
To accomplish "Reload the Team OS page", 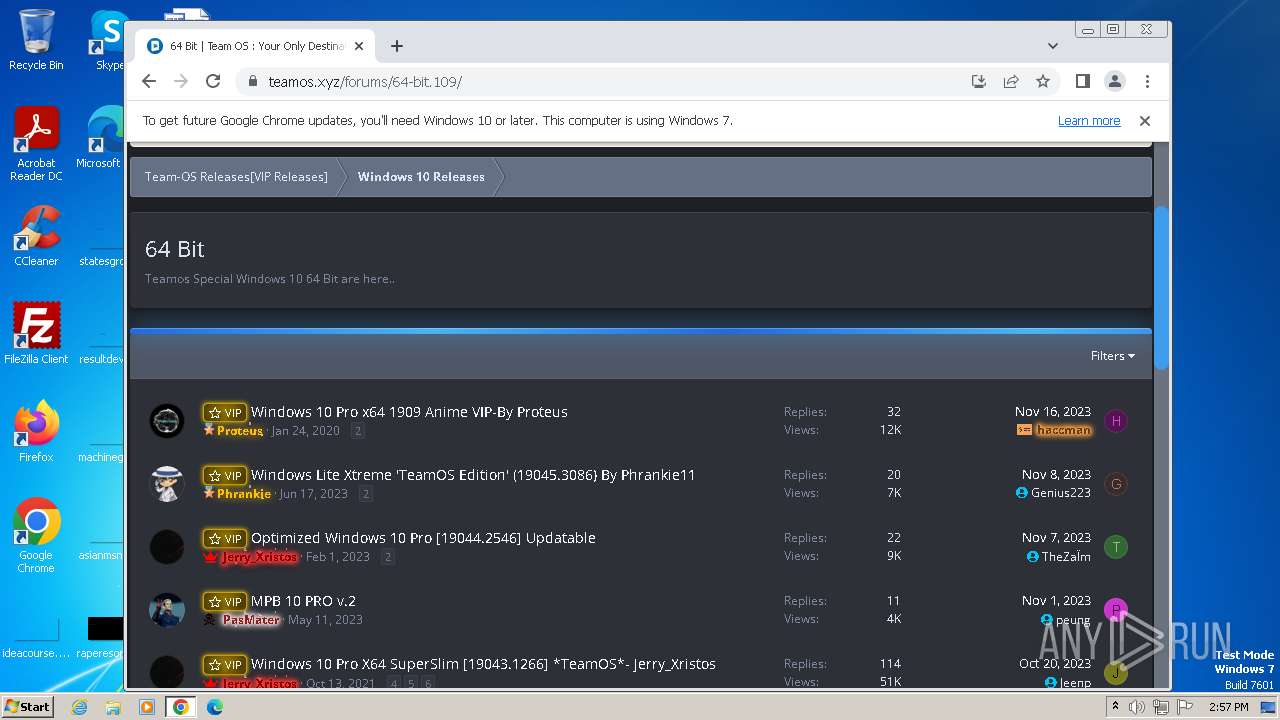I will click(213, 81).
